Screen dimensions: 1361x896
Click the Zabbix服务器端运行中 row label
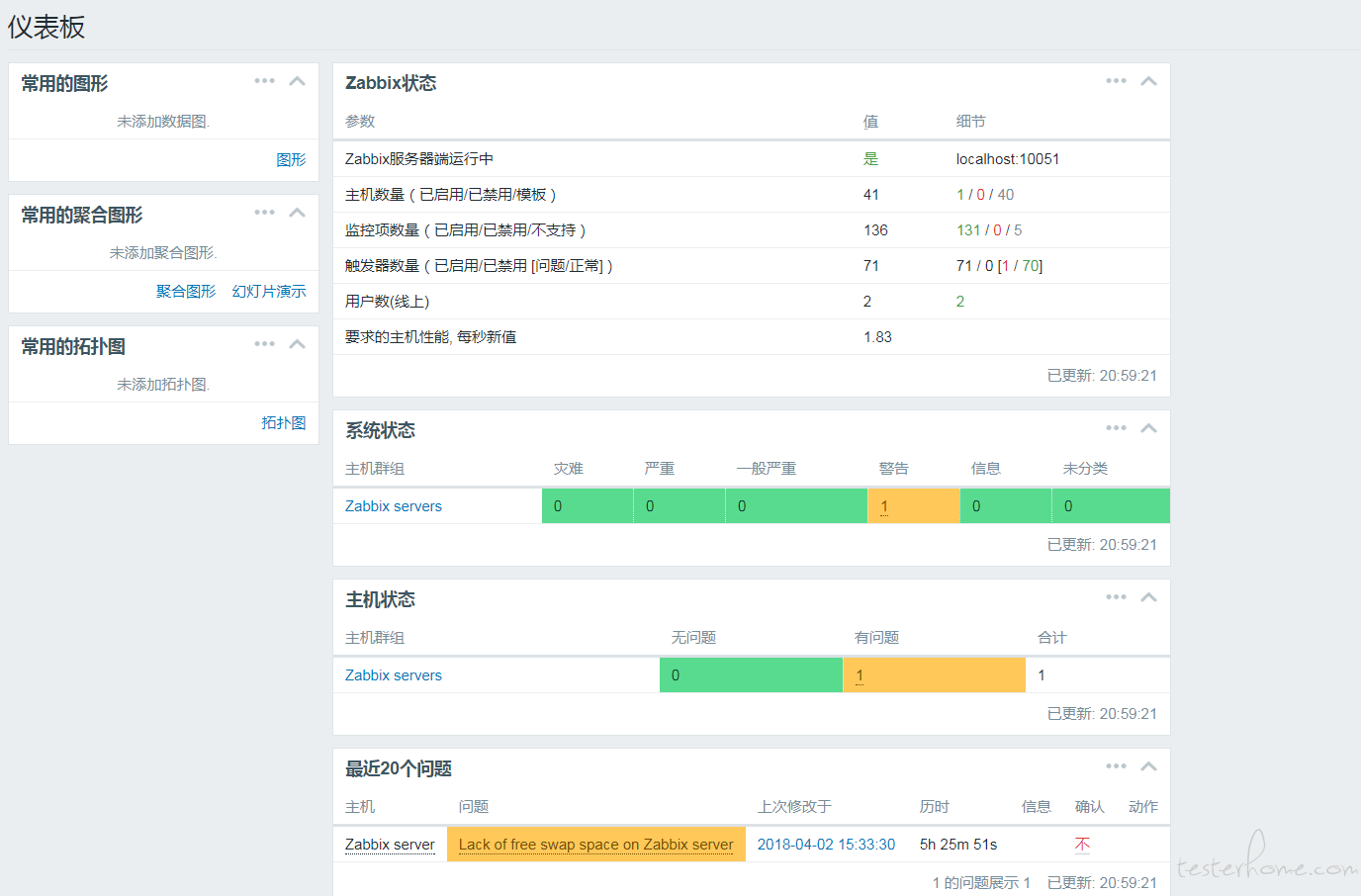(x=419, y=159)
